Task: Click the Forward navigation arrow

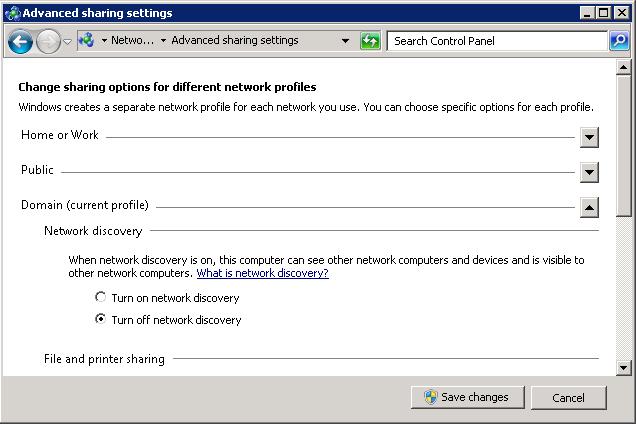Action: [x=47, y=42]
